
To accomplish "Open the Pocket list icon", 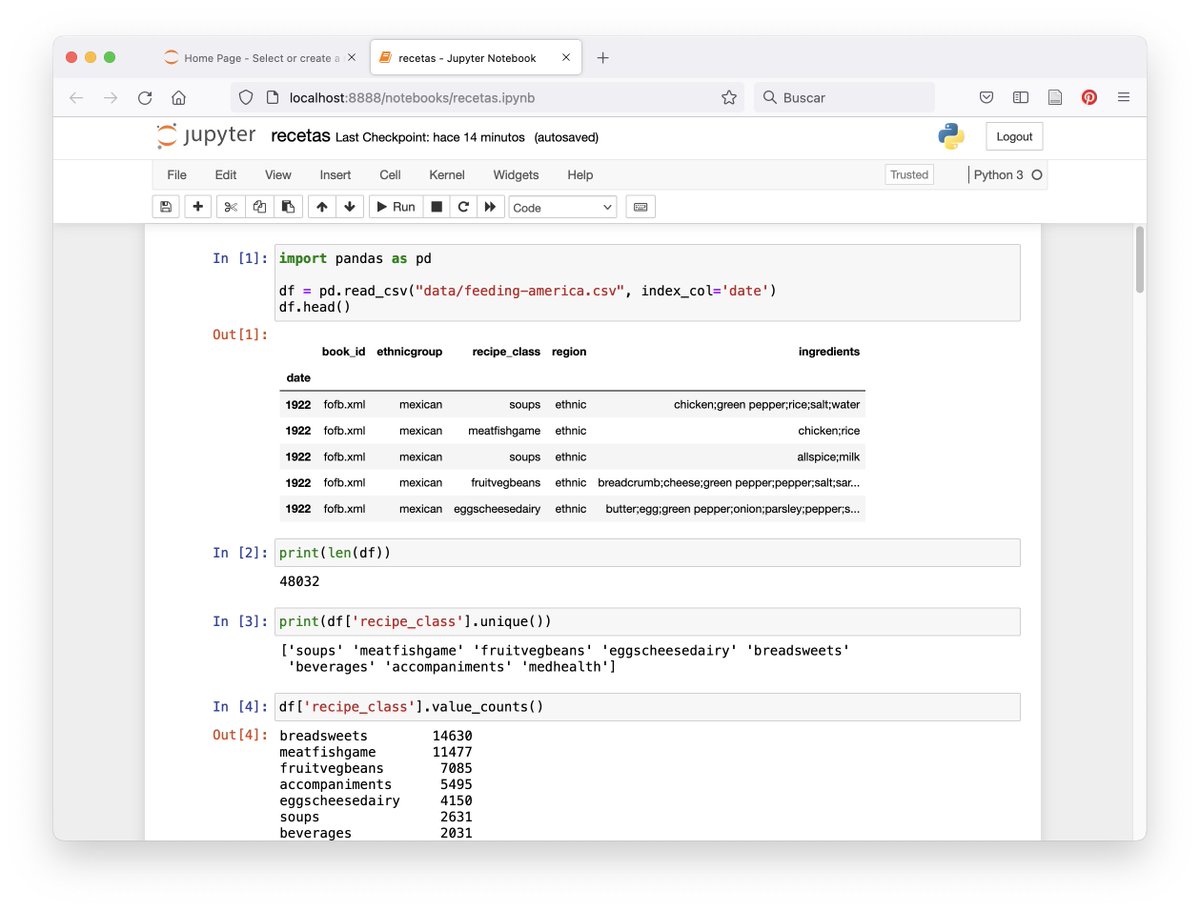I will [x=986, y=97].
